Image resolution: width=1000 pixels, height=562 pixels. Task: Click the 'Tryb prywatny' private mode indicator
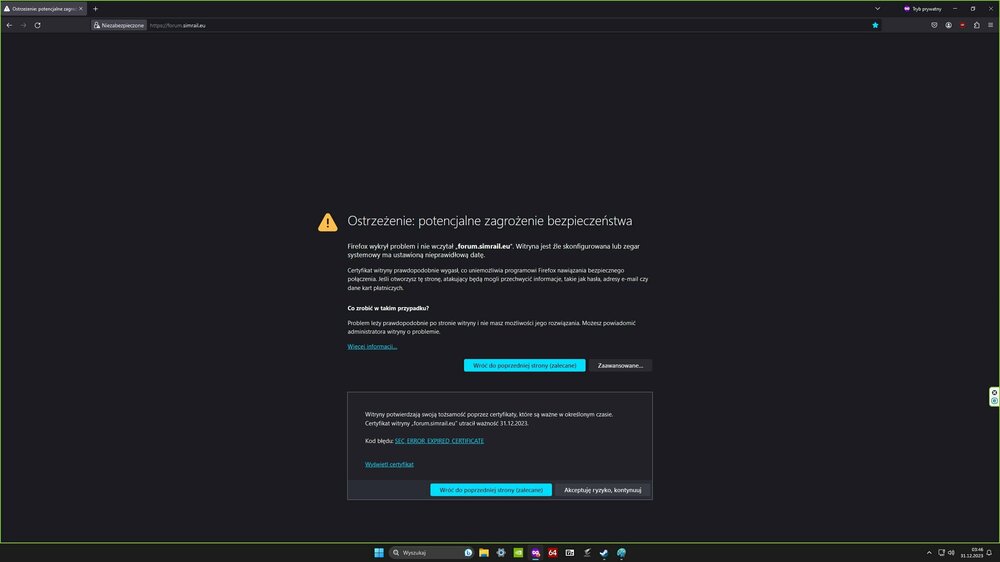922,9
